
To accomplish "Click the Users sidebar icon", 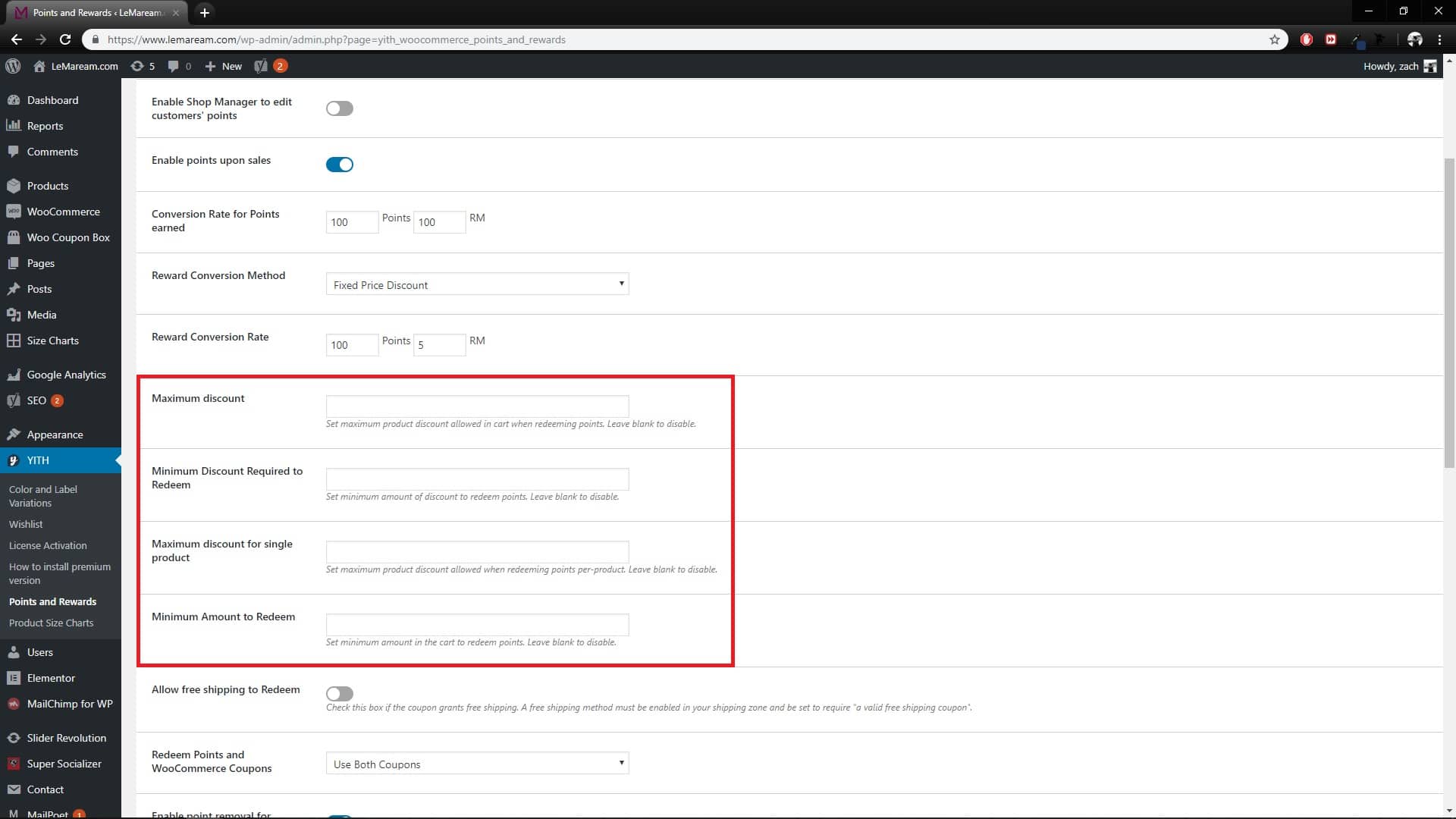I will pyautogui.click(x=14, y=652).
